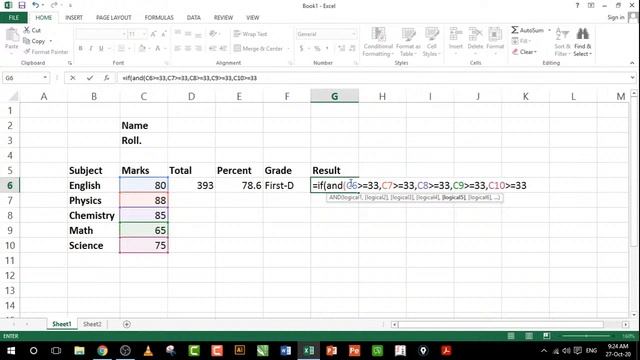Select cell with Math marks 65
The height and width of the screenshot is (360, 640).
pos(144,231)
